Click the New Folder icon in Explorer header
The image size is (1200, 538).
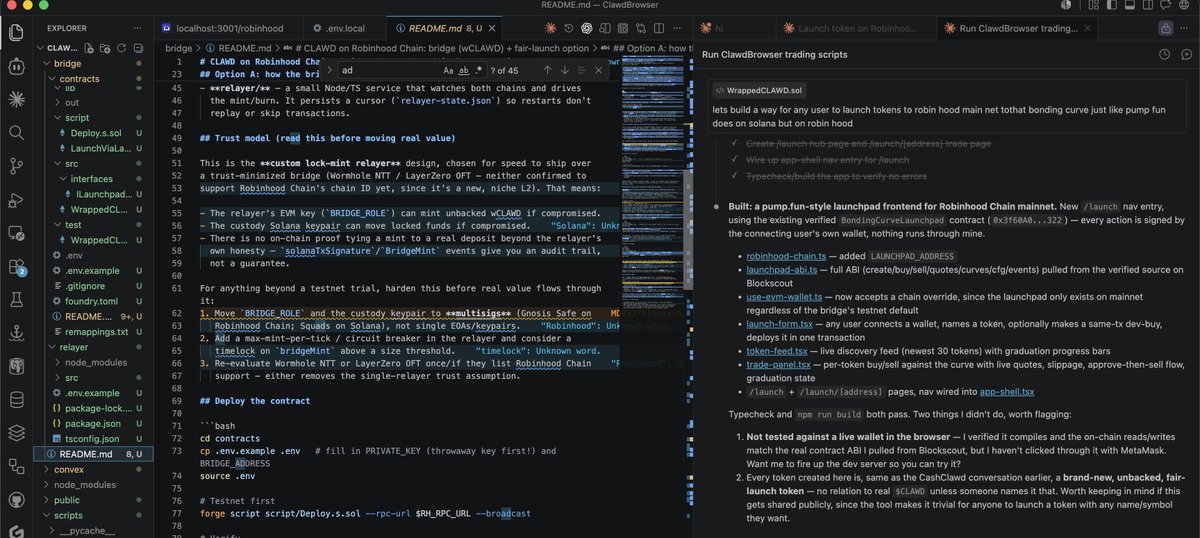(x=105, y=48)
